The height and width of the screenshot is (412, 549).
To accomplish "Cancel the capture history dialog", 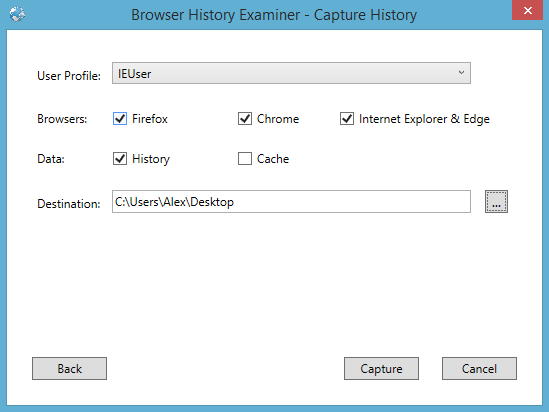I will [479, 369].
